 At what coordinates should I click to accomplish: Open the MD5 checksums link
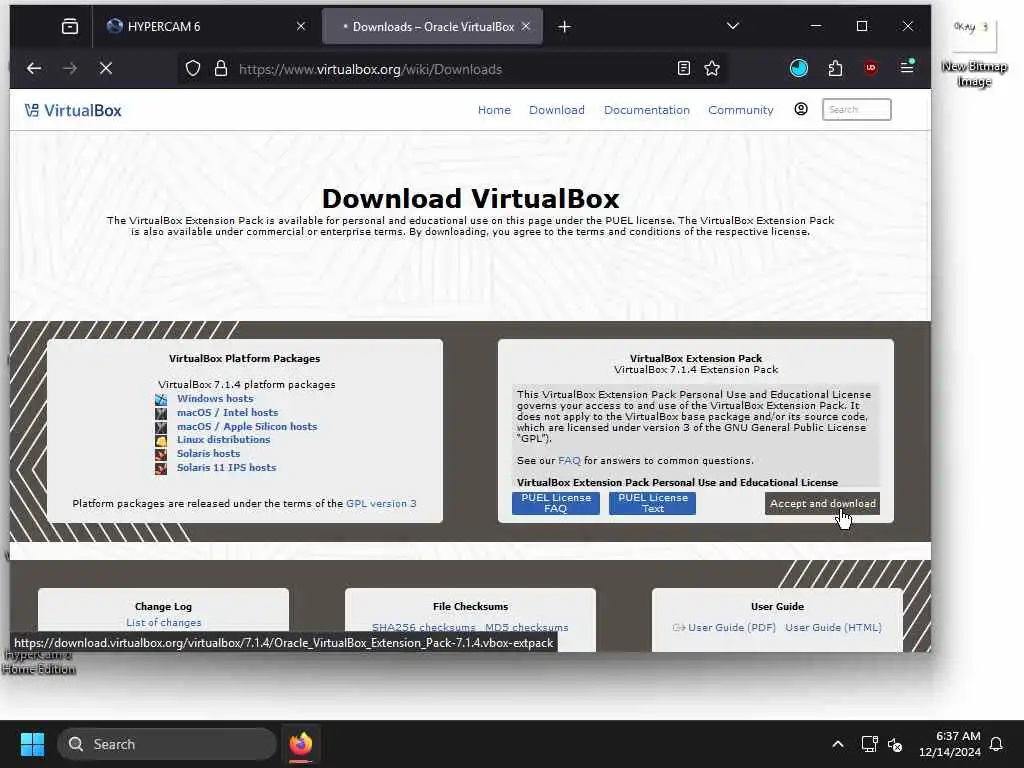coord(526,627)
